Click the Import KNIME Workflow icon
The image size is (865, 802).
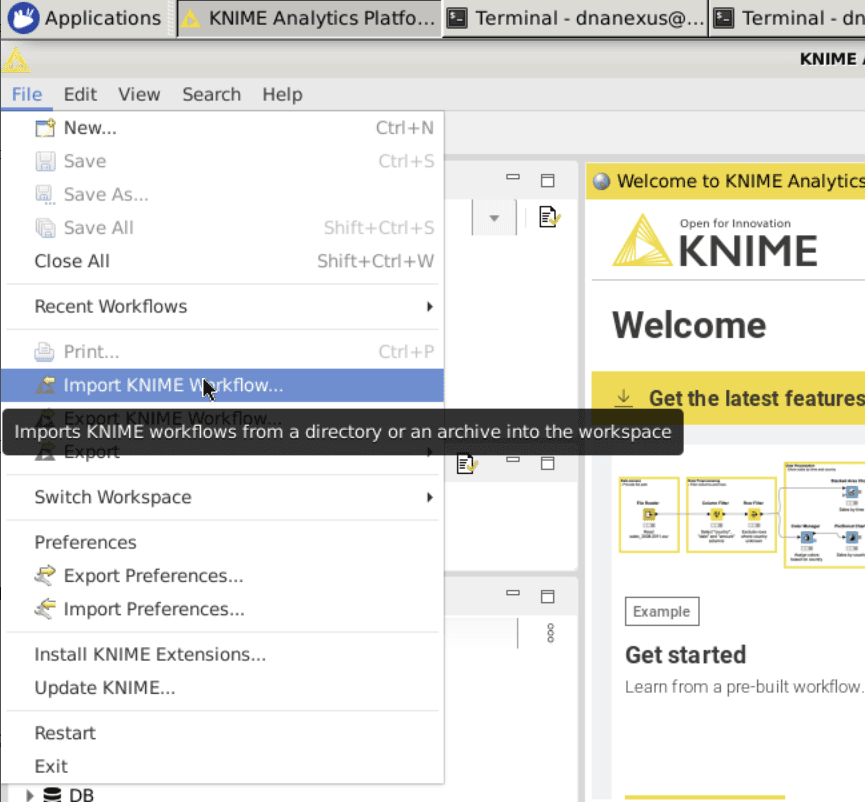[x=45, y=386]
